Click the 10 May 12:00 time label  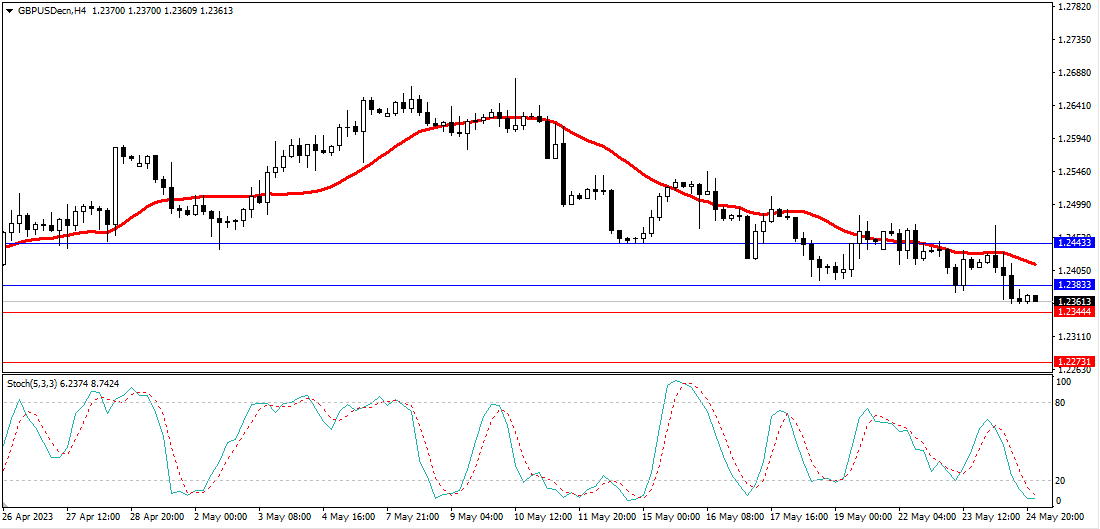pyautogui.click(x=544, y=516)
